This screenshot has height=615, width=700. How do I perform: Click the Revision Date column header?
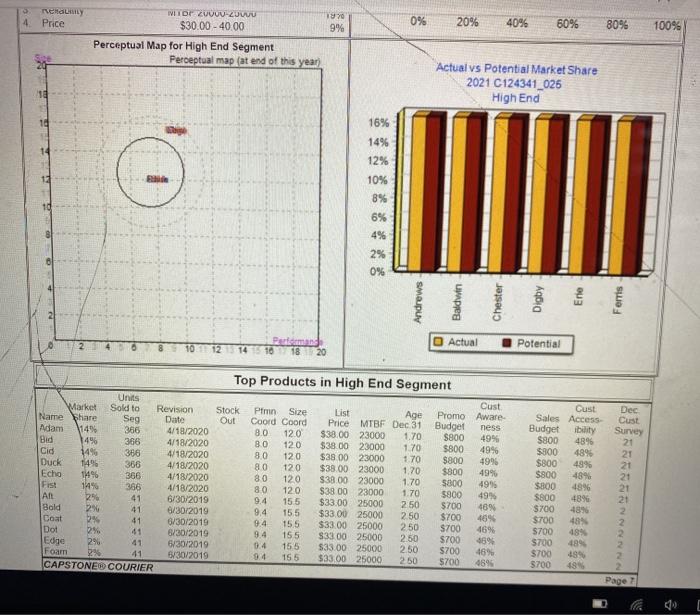[175, 414]
